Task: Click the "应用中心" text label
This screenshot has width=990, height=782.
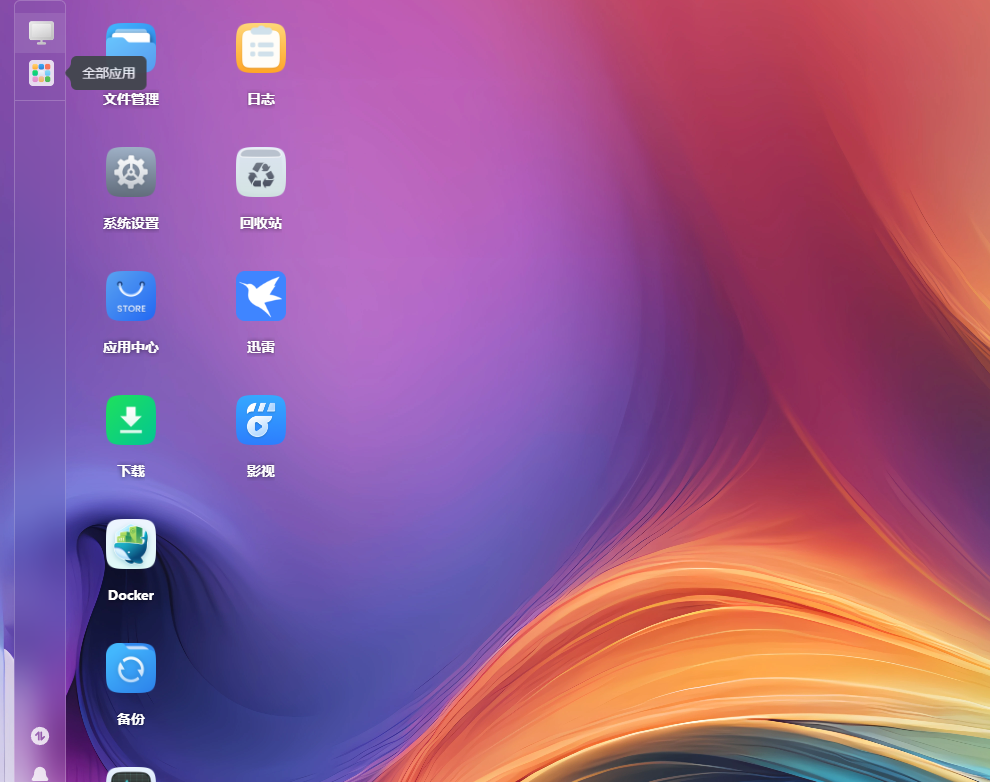Action: pyautogui.click(x=131, y=347)
